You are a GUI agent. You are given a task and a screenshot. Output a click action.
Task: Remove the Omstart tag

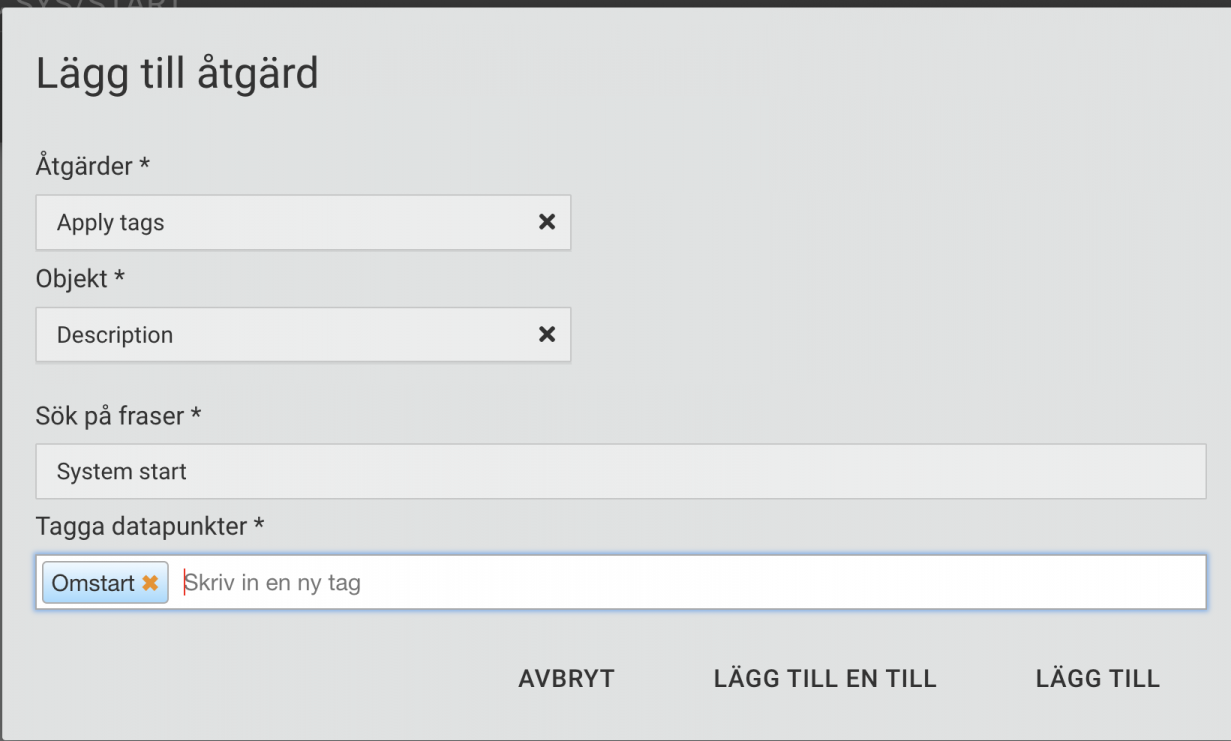coord(150,583)
